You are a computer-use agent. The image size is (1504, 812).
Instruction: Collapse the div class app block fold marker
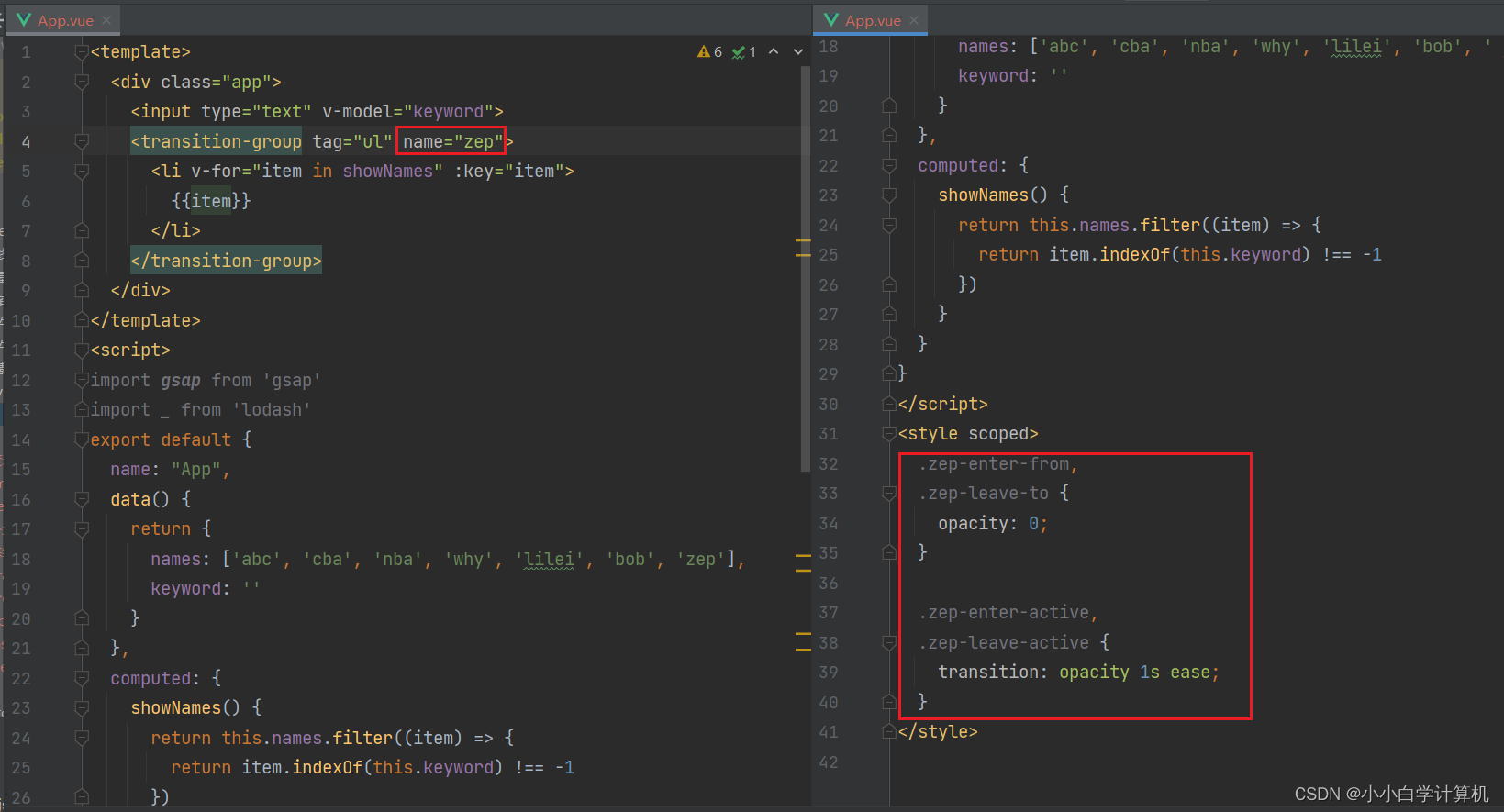coord(82,82)
